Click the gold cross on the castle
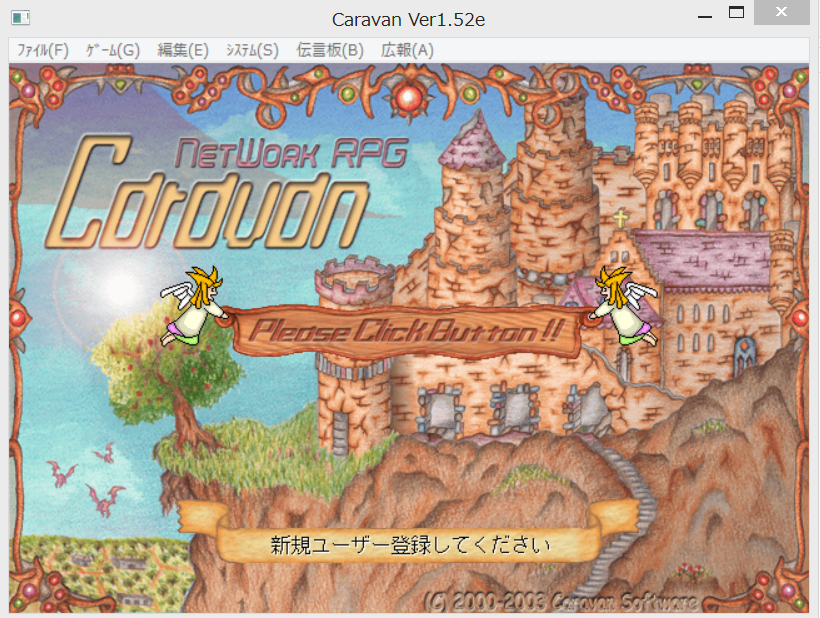The height and width of the screenshot is (618, 820). click(x=620, y=218)
